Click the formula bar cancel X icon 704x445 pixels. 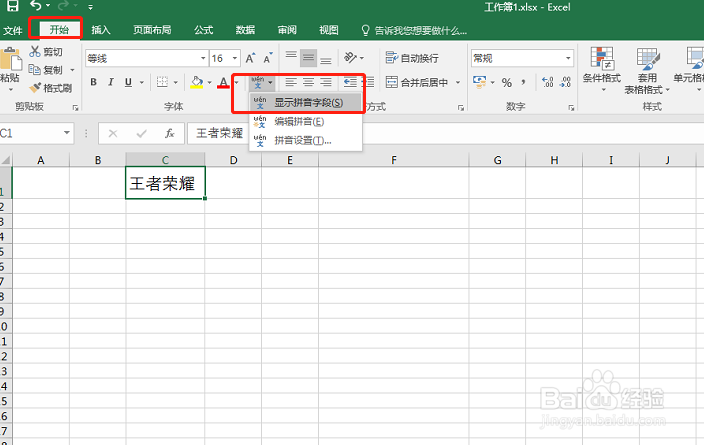pos(113,133)
